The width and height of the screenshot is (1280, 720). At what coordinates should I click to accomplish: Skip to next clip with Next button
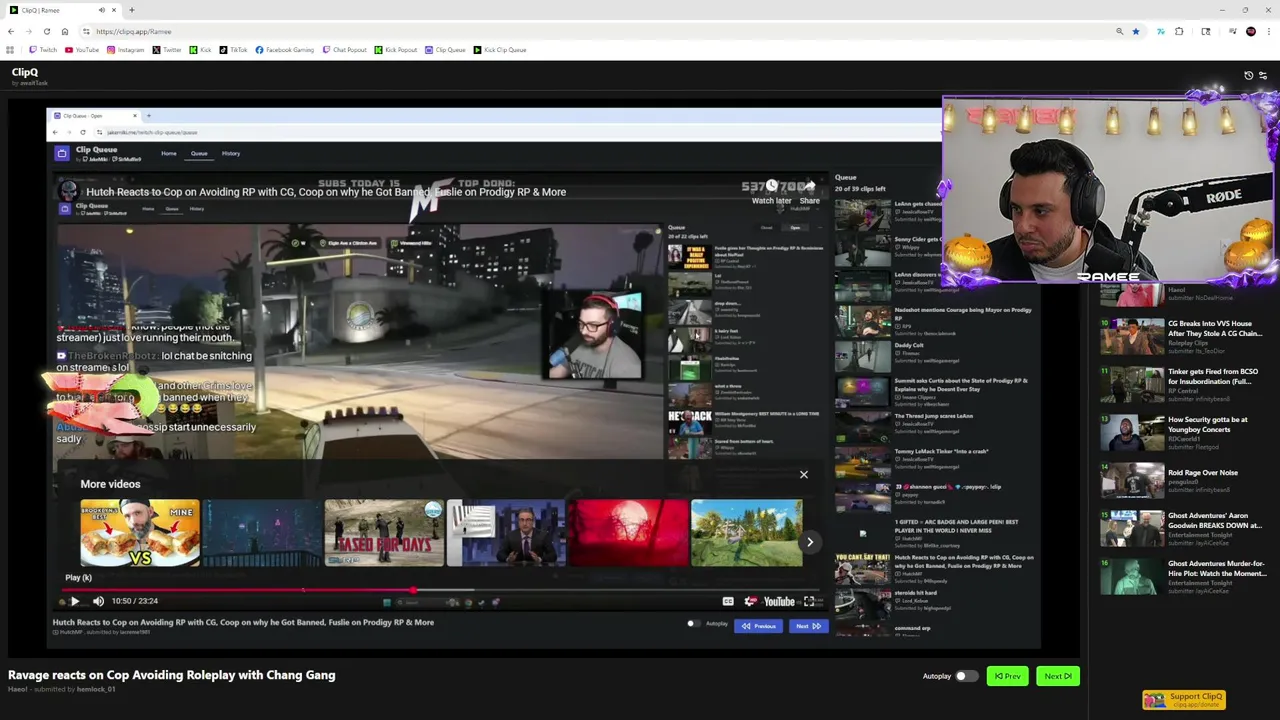[x=1057, y=676]
